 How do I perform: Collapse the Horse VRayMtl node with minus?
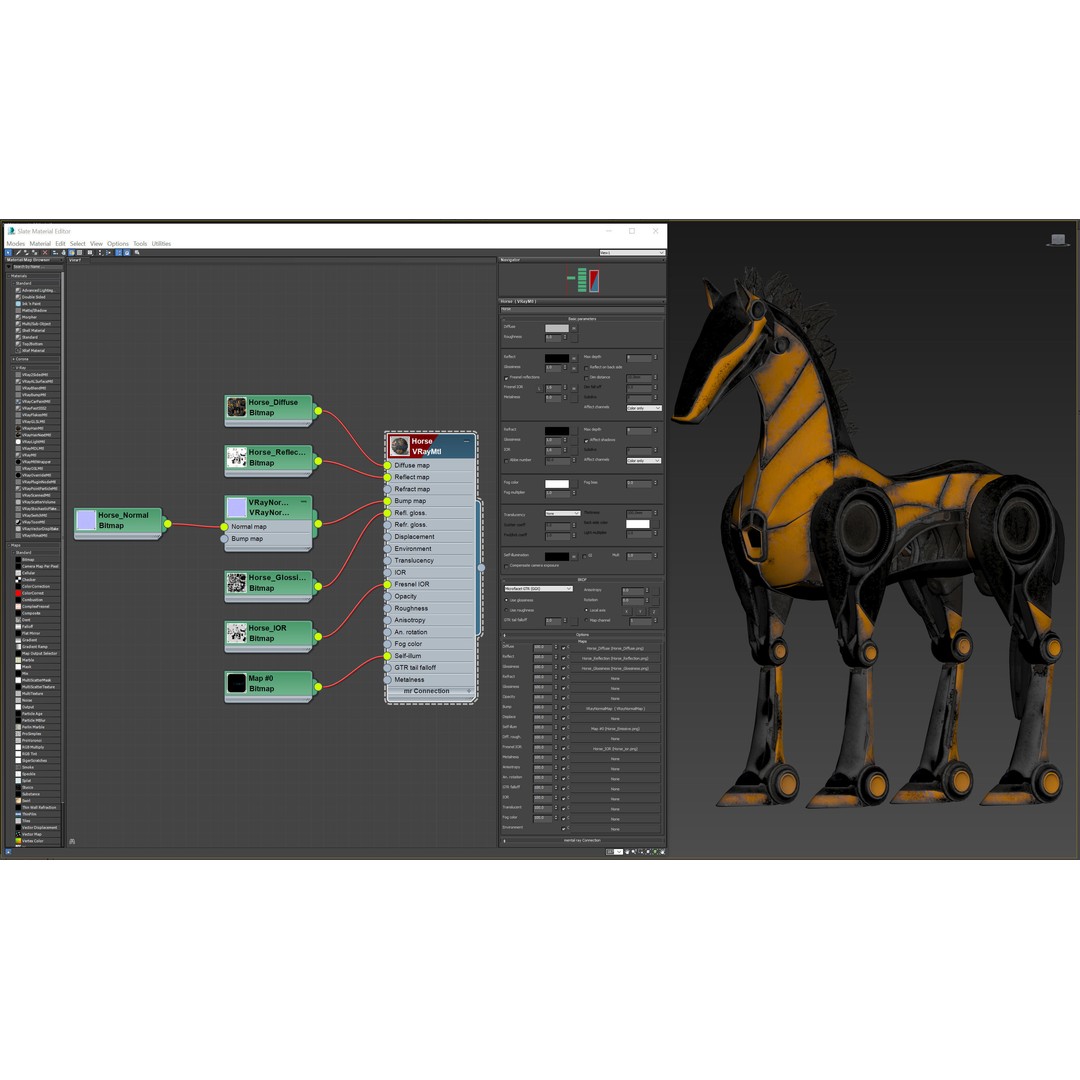tap(466, 442)
